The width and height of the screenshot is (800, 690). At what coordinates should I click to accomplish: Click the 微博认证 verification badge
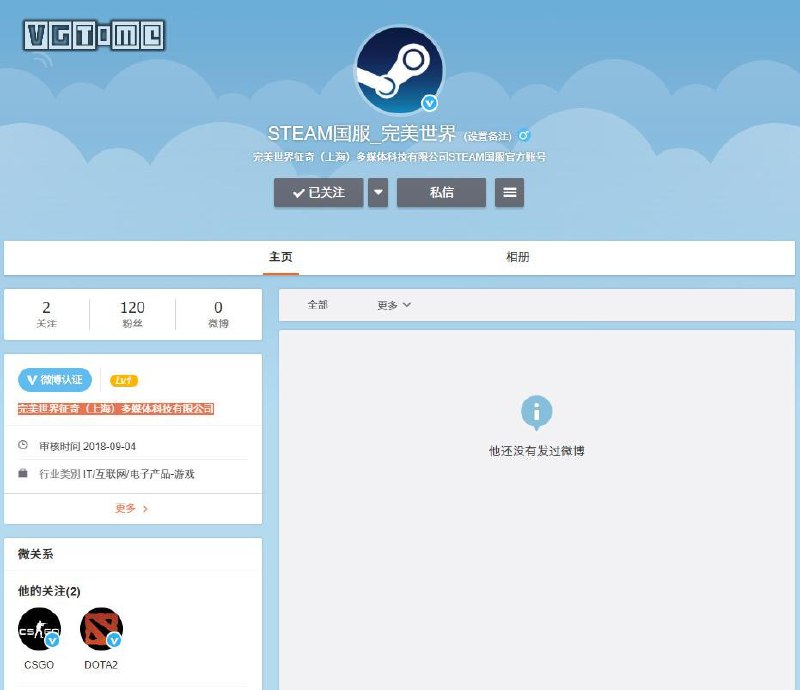click(x=55, y=380)
